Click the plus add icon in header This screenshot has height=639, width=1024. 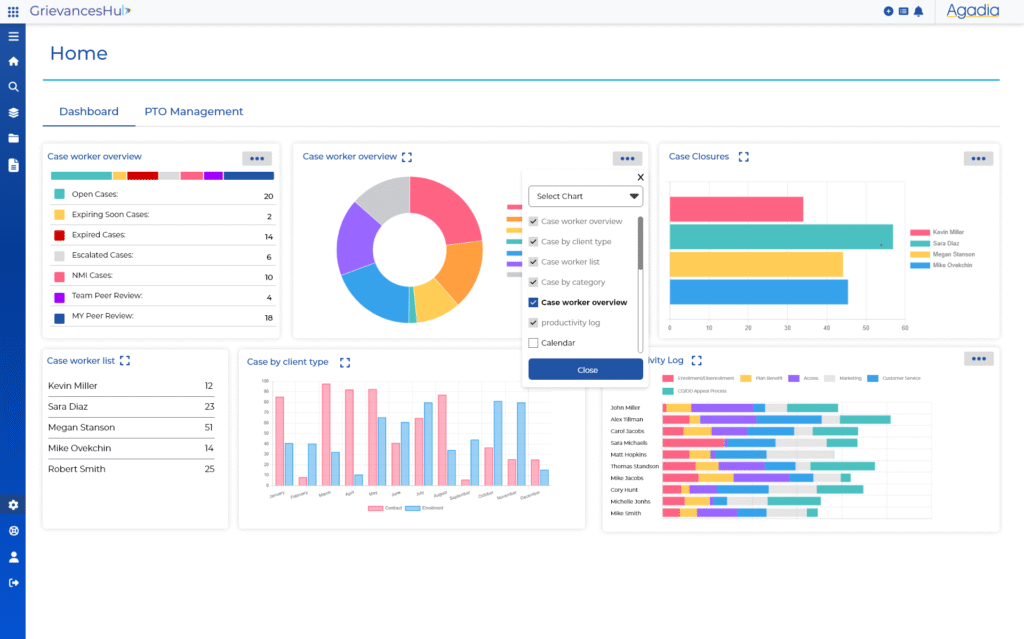pyautogui.click(x=888, y=11)
